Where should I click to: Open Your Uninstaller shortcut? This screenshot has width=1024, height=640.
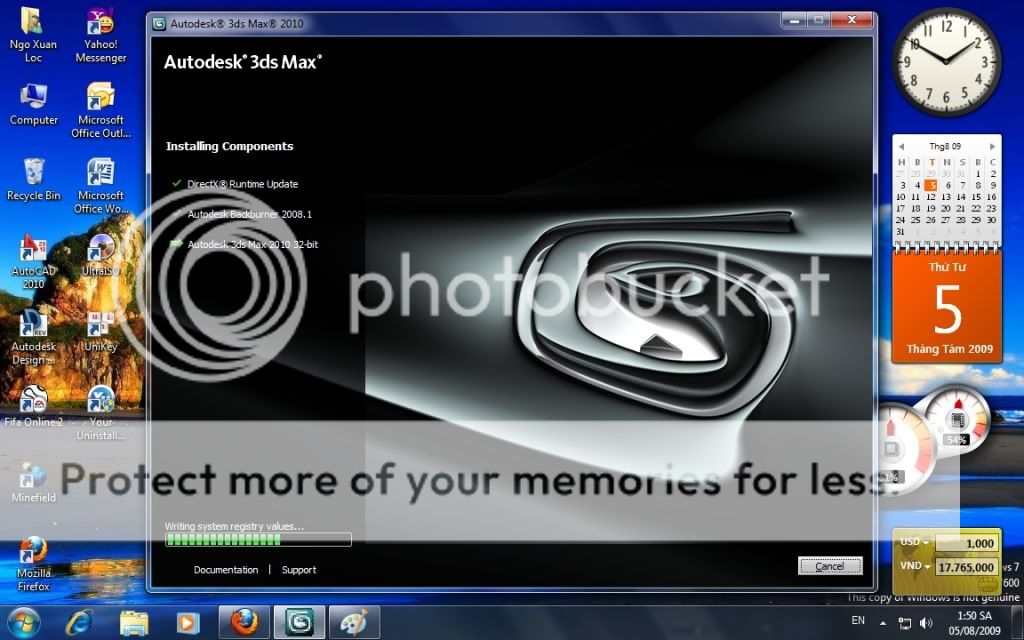click(x=101, y=413)
